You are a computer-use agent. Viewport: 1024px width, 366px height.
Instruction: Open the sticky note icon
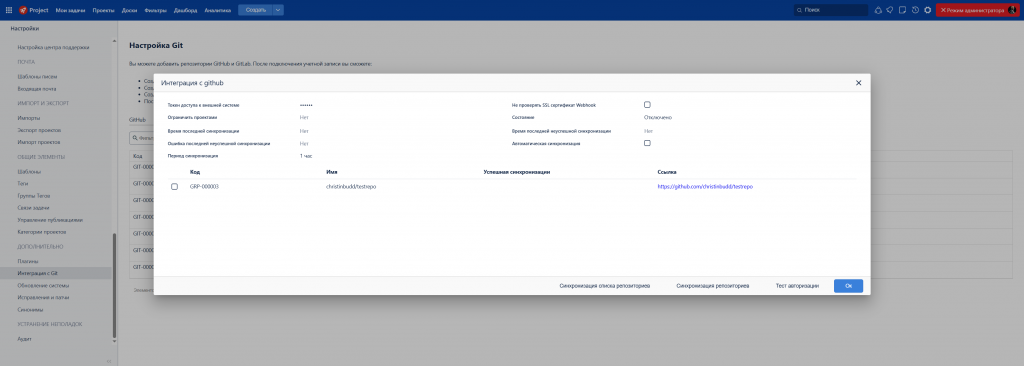tap(903, 10)
